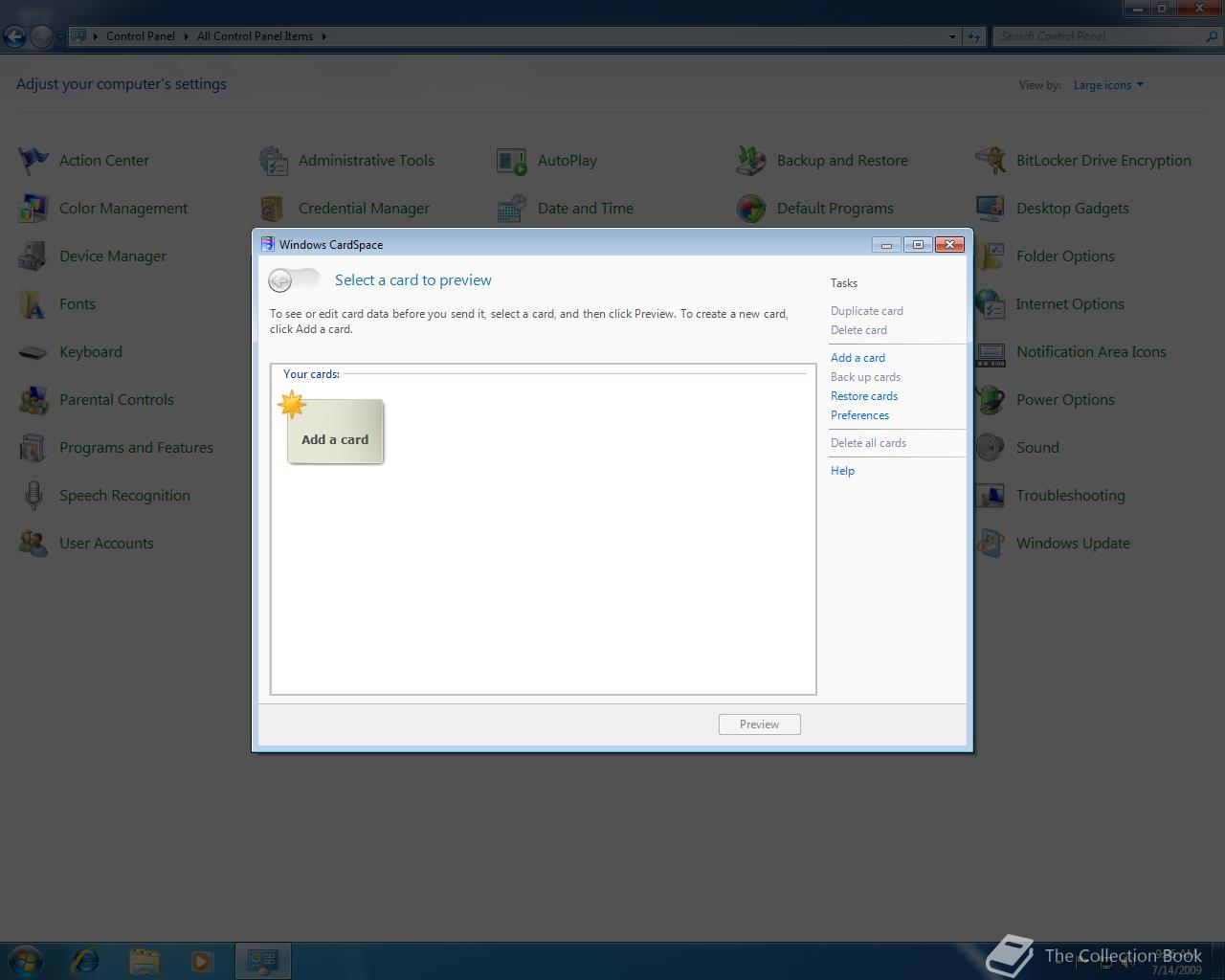
Task: Click Credential Manager safe icon
Action: (273, 209)
